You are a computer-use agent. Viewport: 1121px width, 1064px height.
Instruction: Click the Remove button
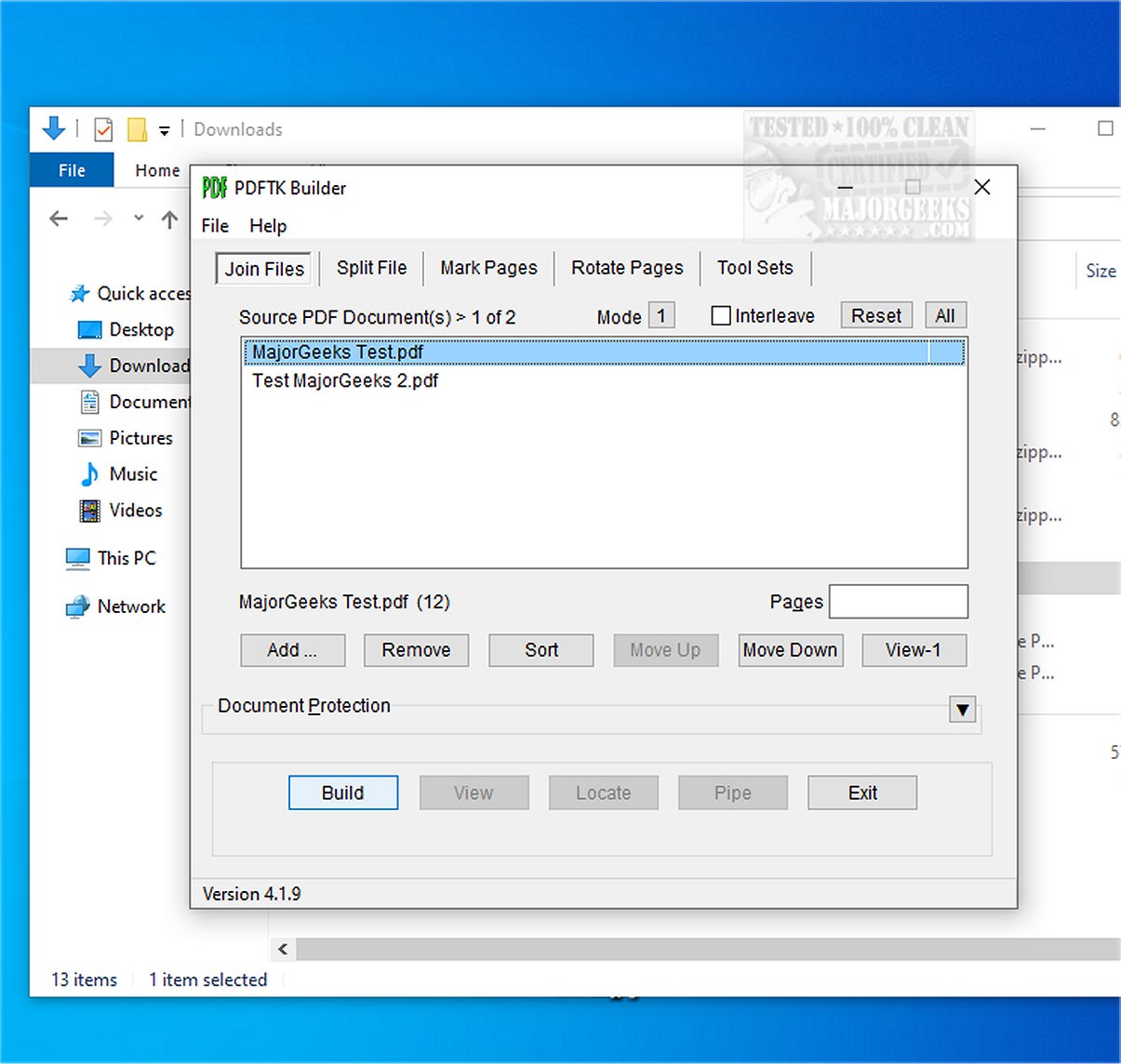[416, 650]
